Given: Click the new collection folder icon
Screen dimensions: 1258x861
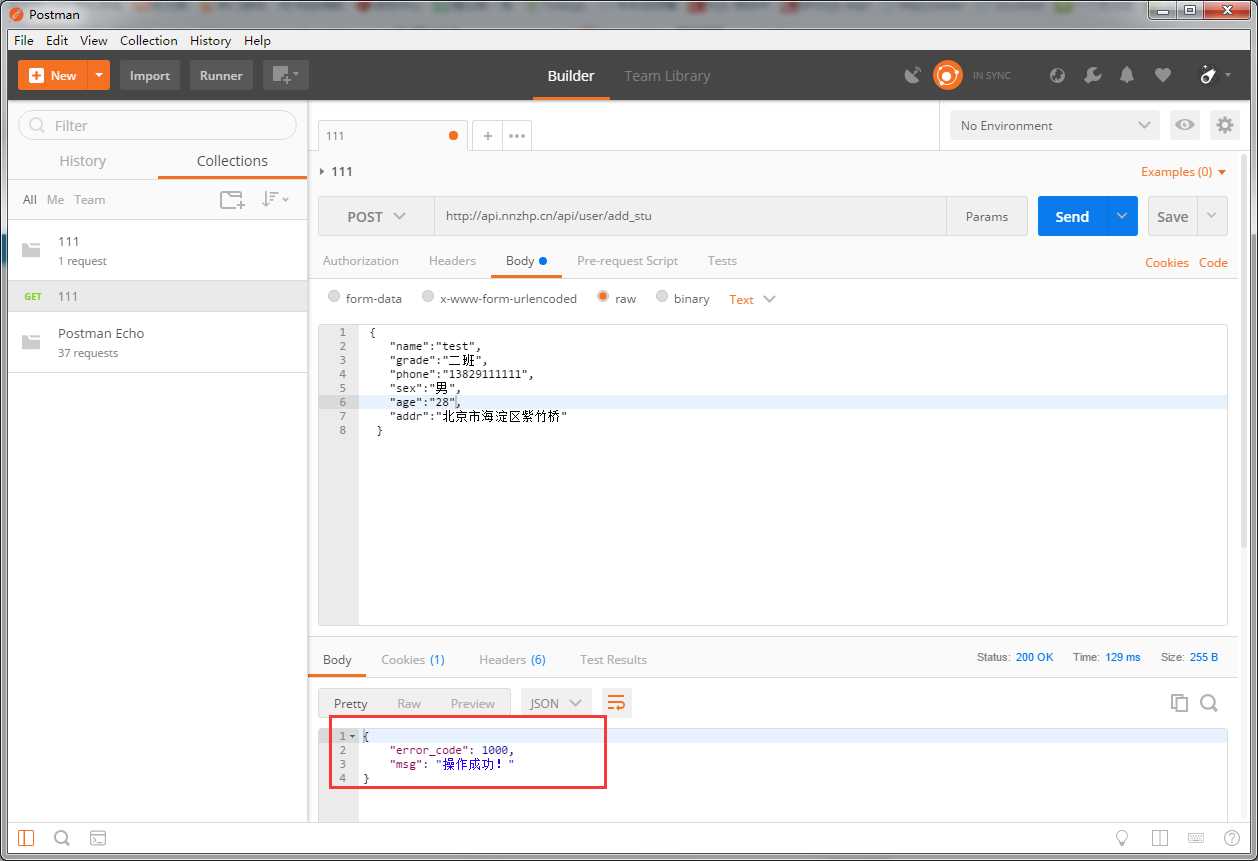Looking at the screenshot, I should coord(232,200).
